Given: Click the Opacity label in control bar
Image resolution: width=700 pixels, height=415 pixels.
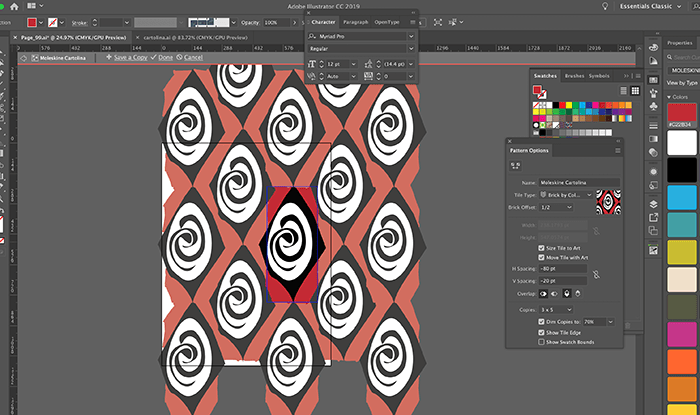Looking at the screenshot, I should coord(250,22).
